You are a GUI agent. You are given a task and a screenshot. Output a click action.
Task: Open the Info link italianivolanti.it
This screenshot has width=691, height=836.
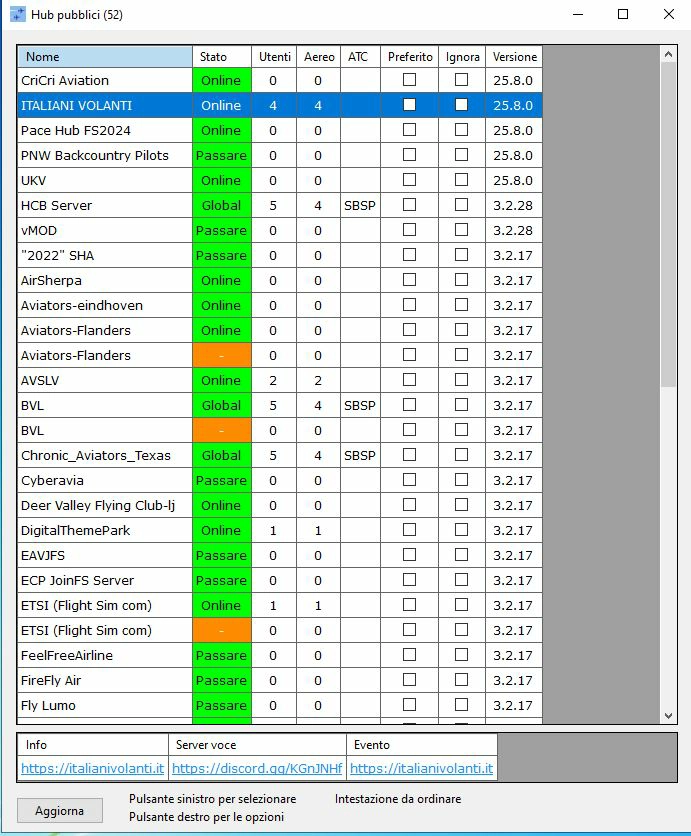(92, 769)
